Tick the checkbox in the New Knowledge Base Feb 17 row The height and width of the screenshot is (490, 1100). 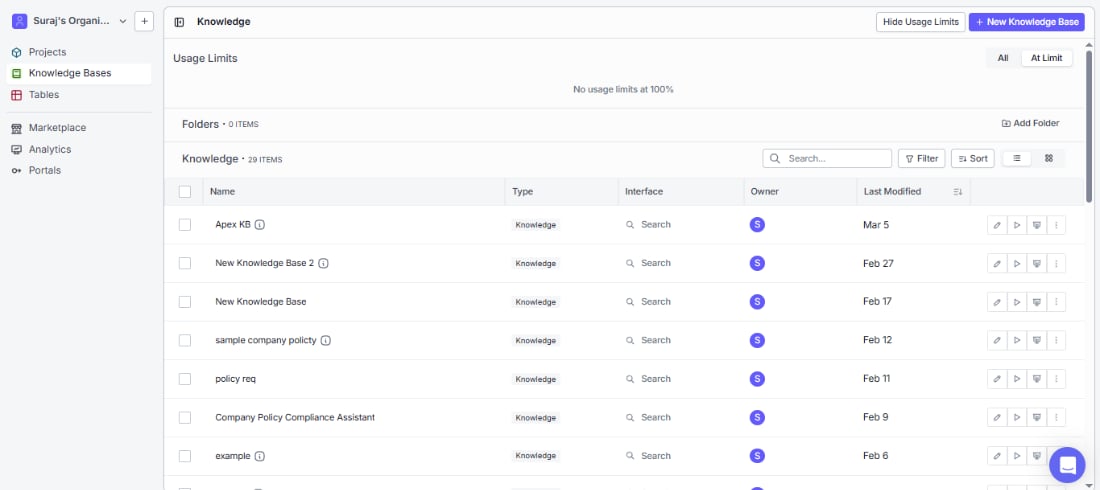185,302
